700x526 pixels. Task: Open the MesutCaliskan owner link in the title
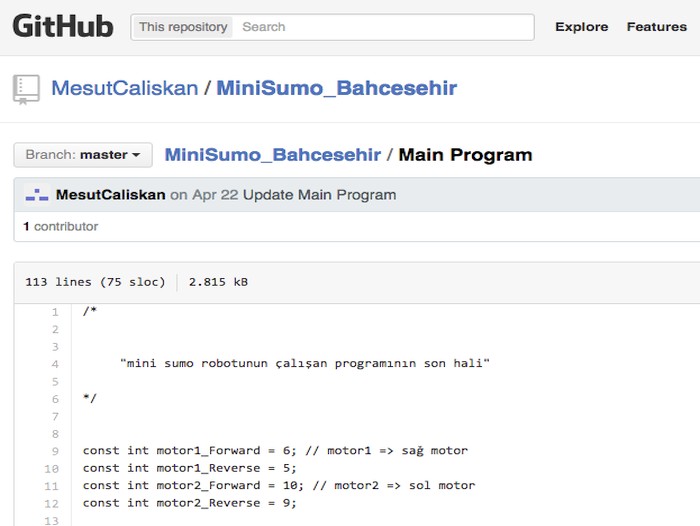point(125,88)
